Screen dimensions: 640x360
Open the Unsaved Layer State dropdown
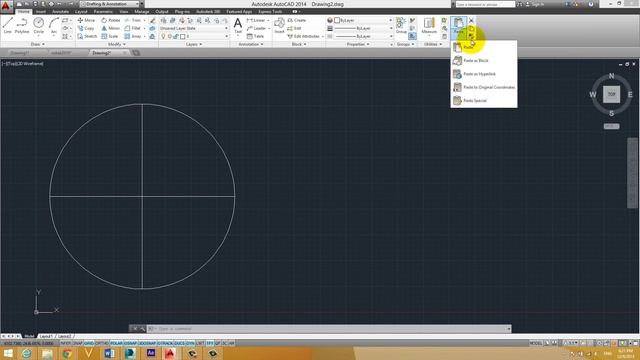[x=193, y=28]
